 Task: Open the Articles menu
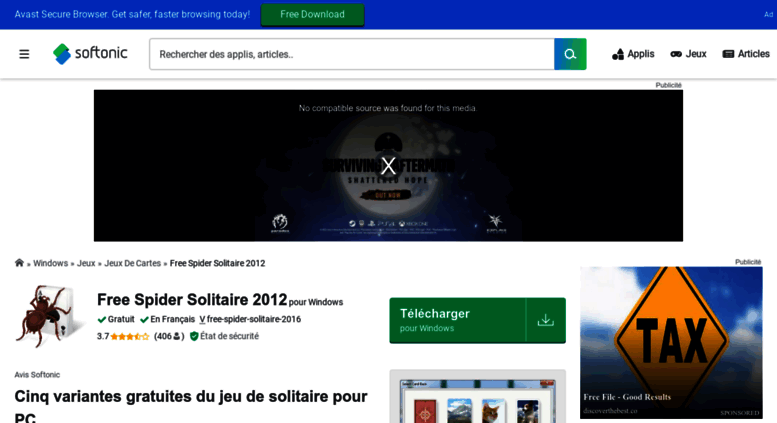[746, 54]
